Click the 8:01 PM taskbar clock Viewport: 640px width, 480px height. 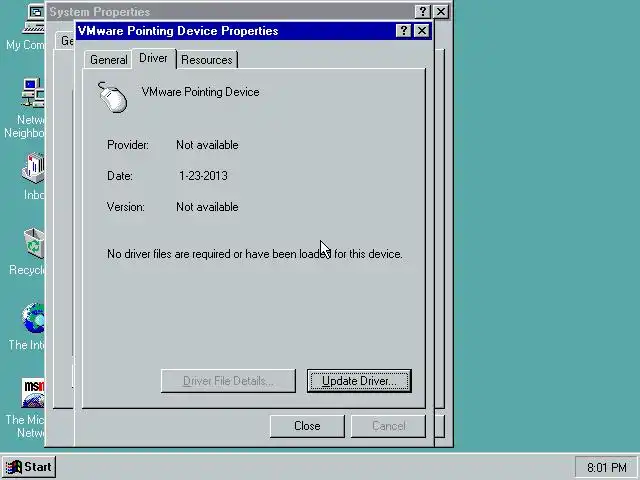(x=606, y=467)
